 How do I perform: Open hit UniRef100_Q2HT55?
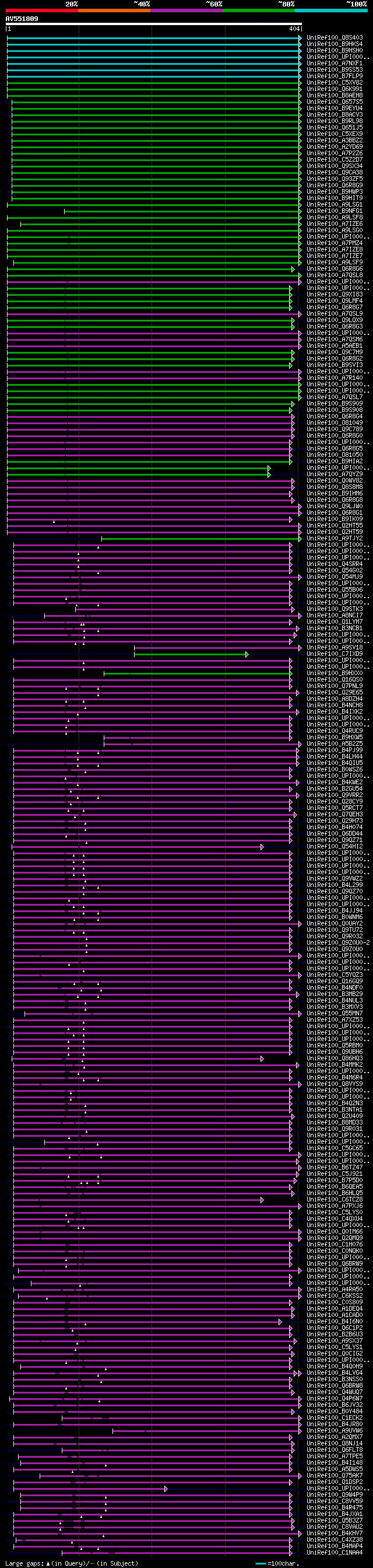335,525
